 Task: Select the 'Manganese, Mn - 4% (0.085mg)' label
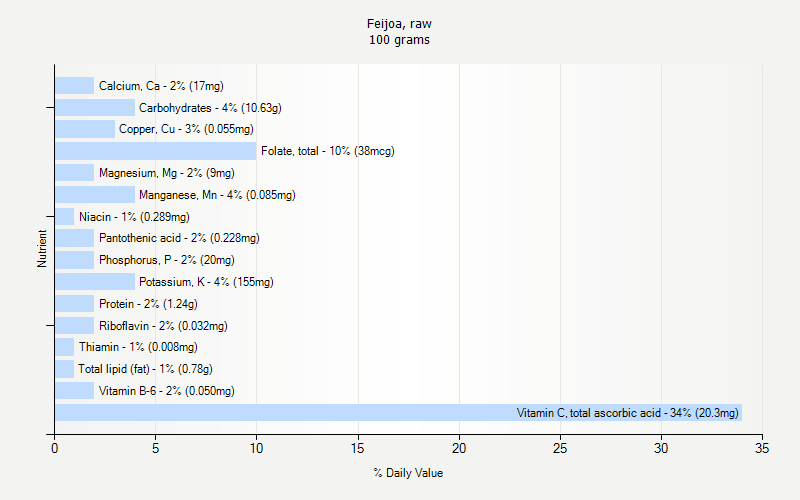pos(217,195)
